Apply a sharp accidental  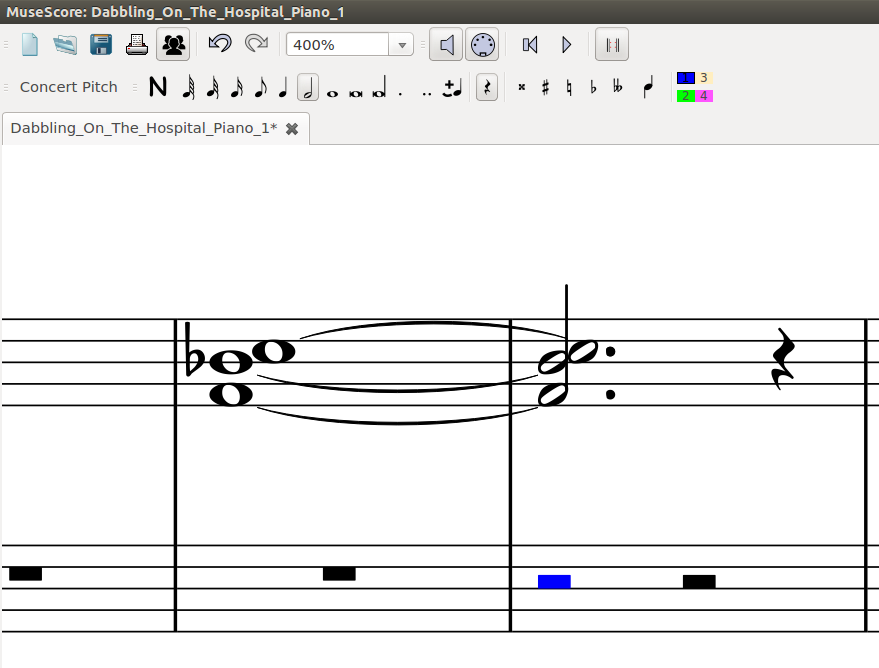point(545,87)
